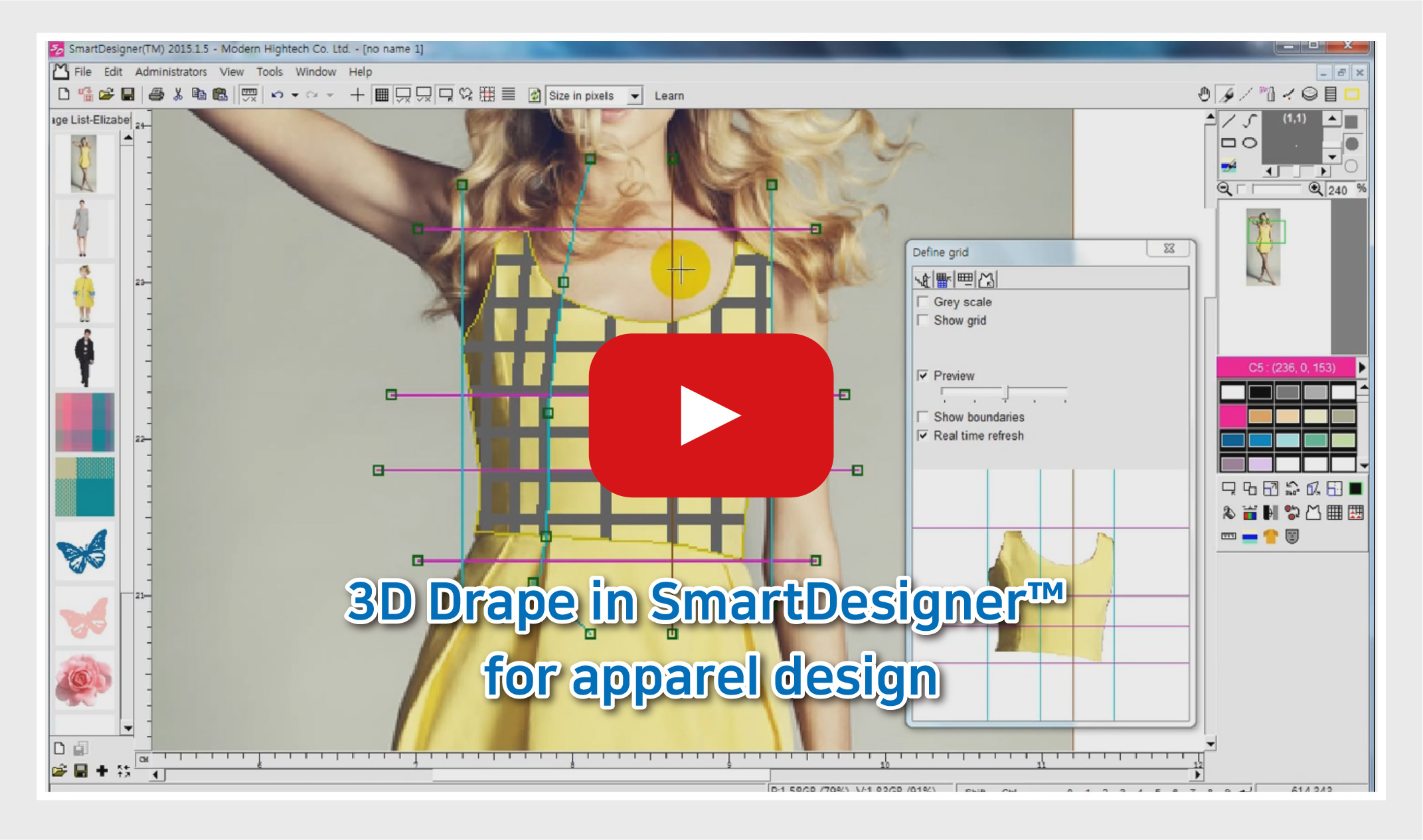Image resolution: width=1423 pixels, height=840 pixels.
Task: Click the Cut scissors icon
Action: pos(178,94)
